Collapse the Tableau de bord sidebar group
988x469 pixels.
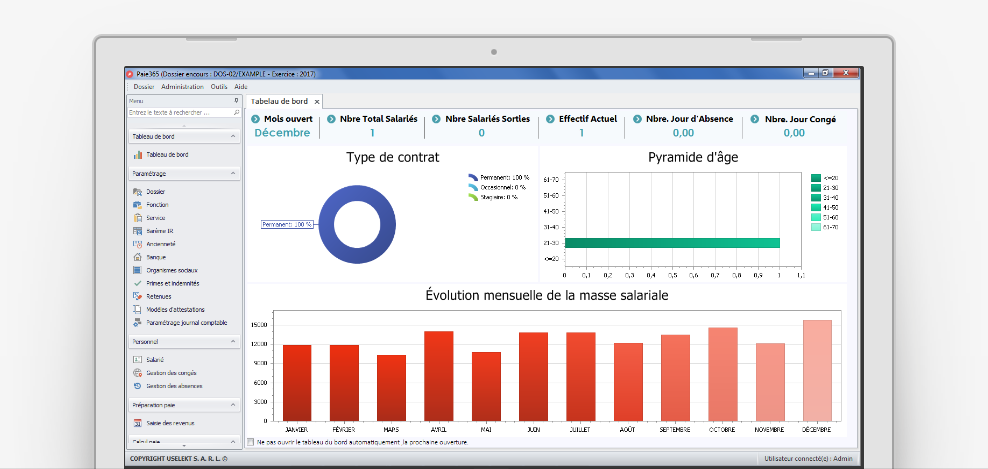tap(233, 136)
